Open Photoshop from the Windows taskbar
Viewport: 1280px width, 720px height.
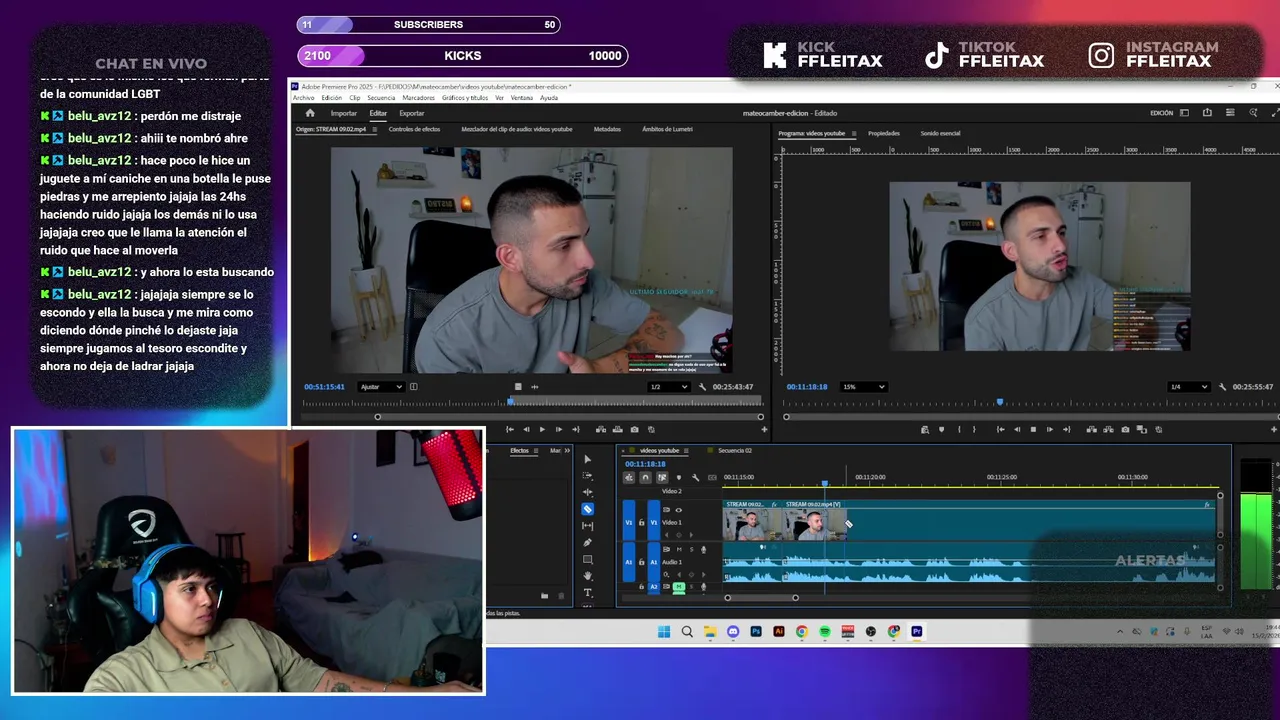tap(756, 632)
